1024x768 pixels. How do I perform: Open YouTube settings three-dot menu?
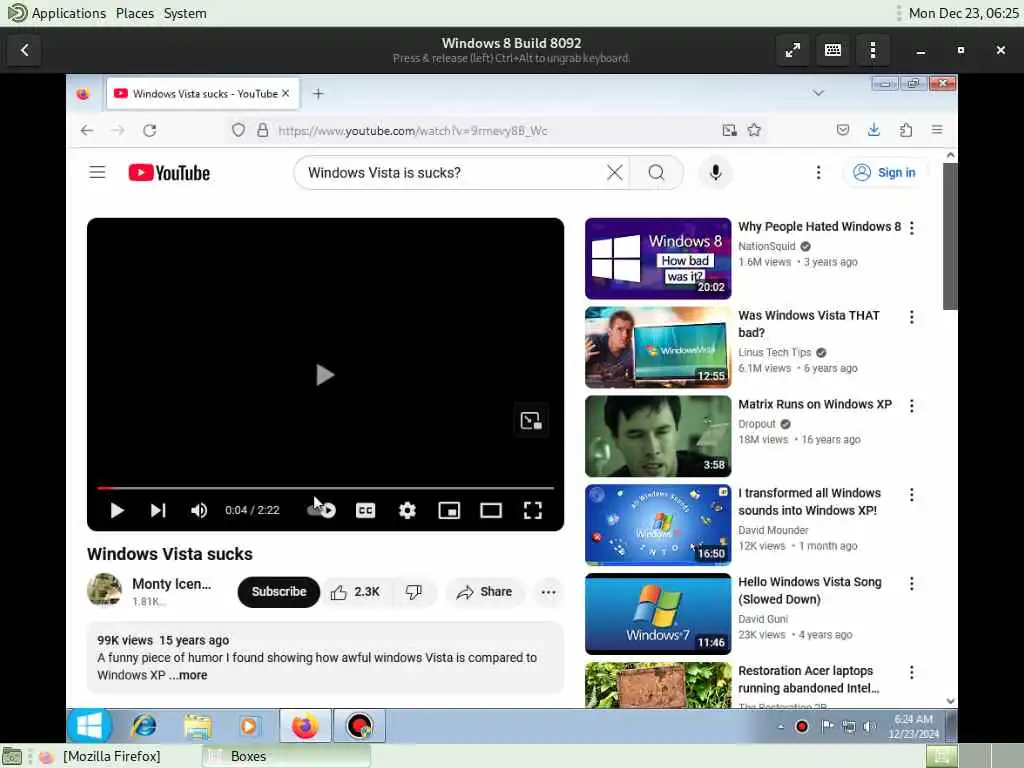[x=818, y=172]
